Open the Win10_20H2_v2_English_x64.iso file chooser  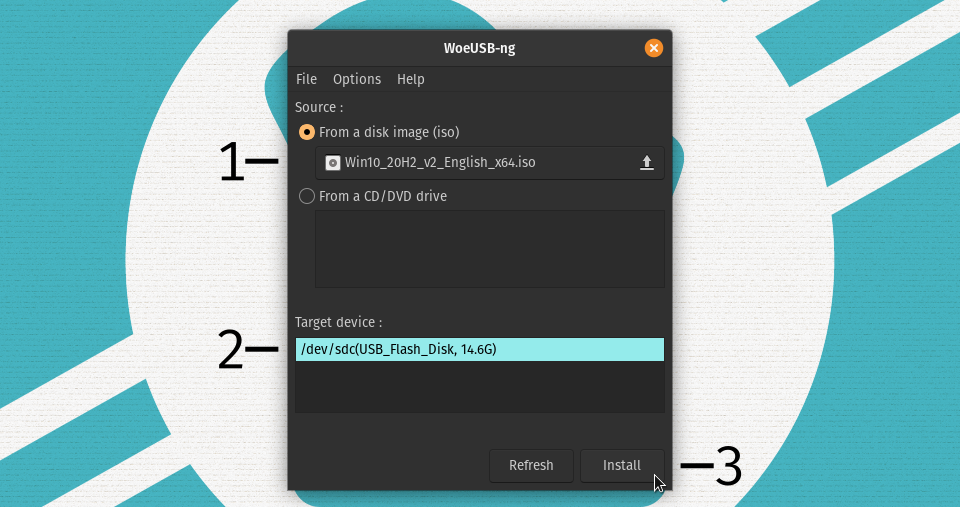click(480, 163)
